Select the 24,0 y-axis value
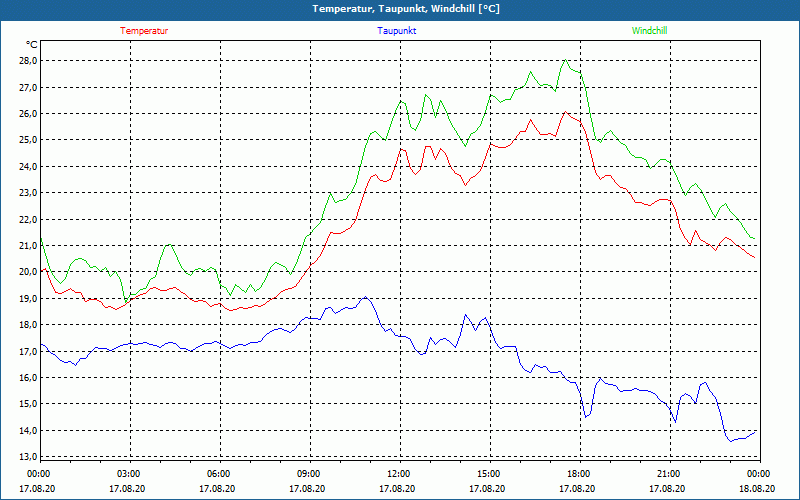Viewport: 800px width, 500px height. coord(28,166)
